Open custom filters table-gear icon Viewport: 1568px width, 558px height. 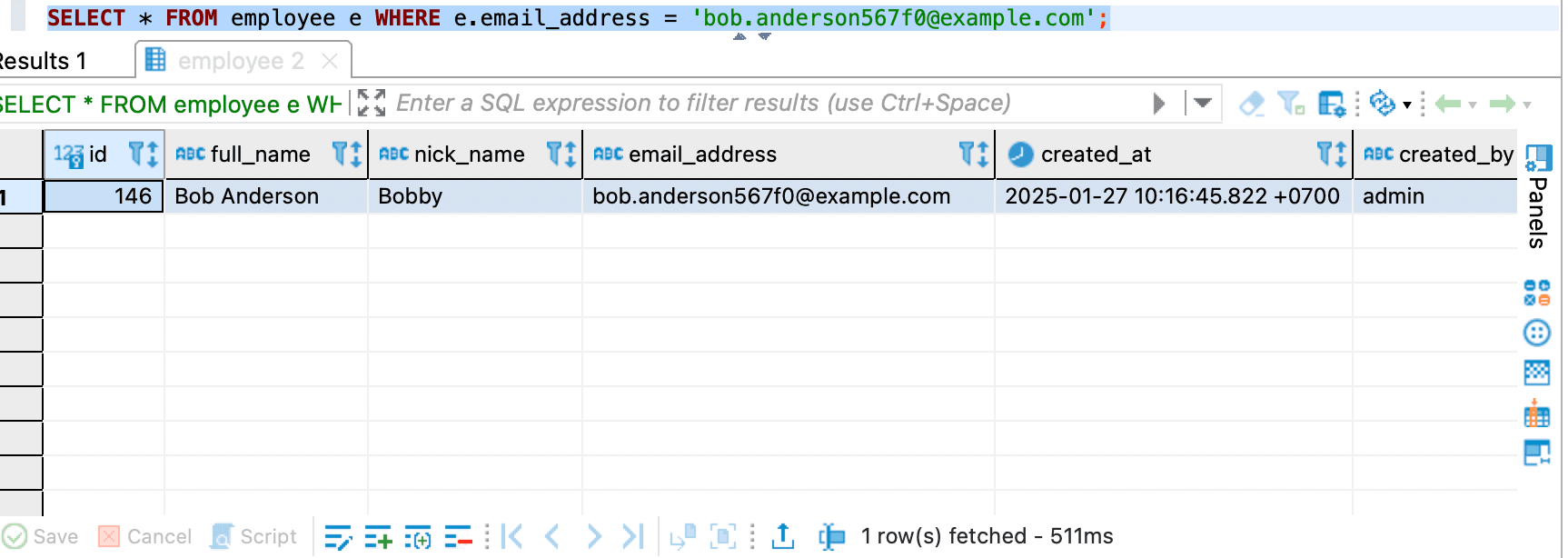1332,104
